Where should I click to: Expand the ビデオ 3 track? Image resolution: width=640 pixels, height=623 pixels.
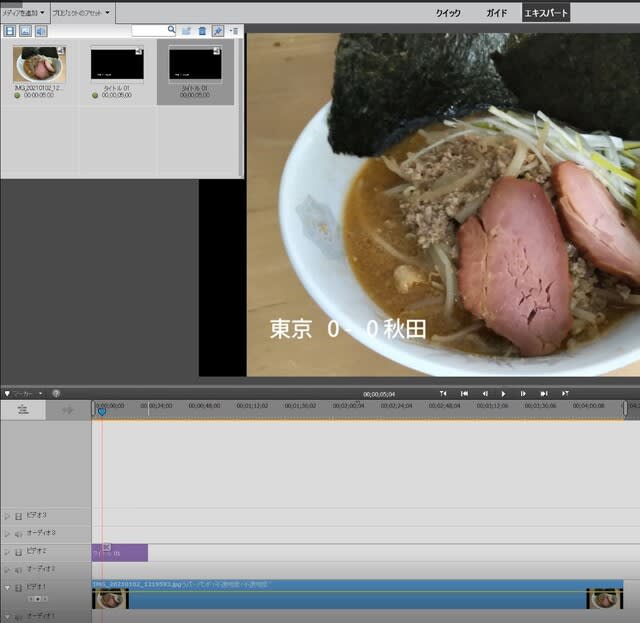click(7, 516)
